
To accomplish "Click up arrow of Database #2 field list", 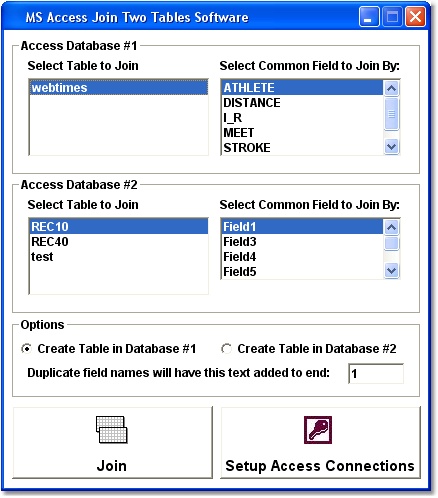I will point(391,227).
